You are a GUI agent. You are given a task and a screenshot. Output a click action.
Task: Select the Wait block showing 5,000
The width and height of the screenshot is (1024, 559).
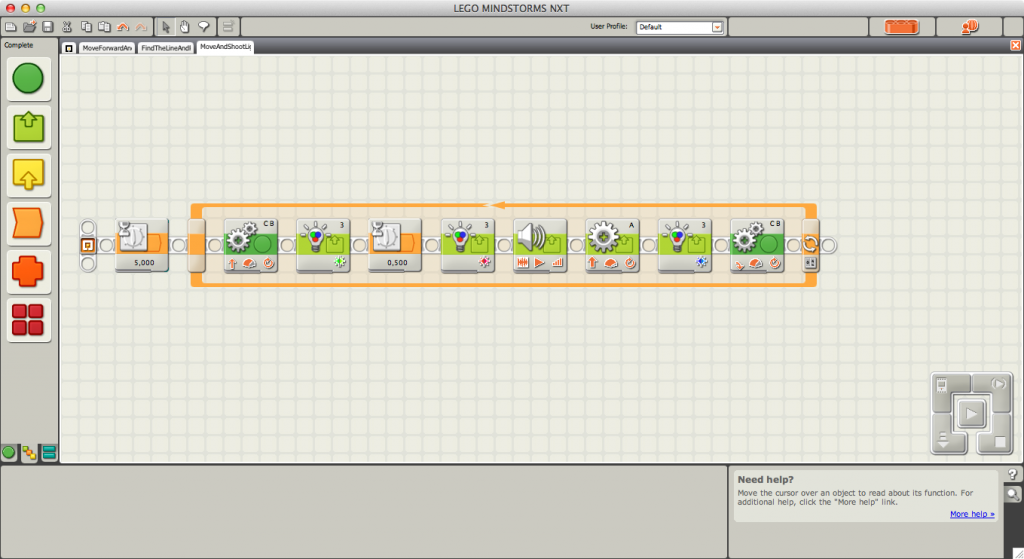[141, 244]
